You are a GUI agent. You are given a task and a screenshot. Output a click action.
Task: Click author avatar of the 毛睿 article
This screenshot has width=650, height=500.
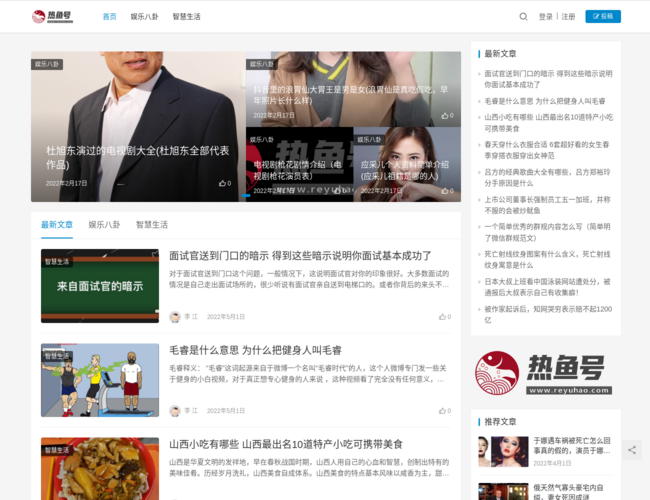[175, 411]
